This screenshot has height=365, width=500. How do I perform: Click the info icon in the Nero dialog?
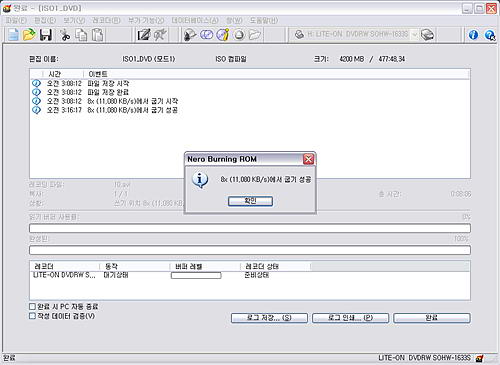pyautogui.click(x=200, y=180)
